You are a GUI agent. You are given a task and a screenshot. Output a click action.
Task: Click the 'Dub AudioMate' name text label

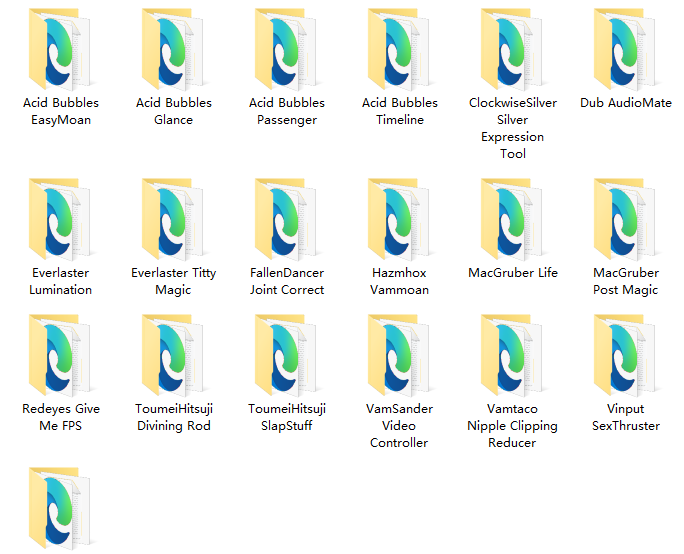point(626,103)
